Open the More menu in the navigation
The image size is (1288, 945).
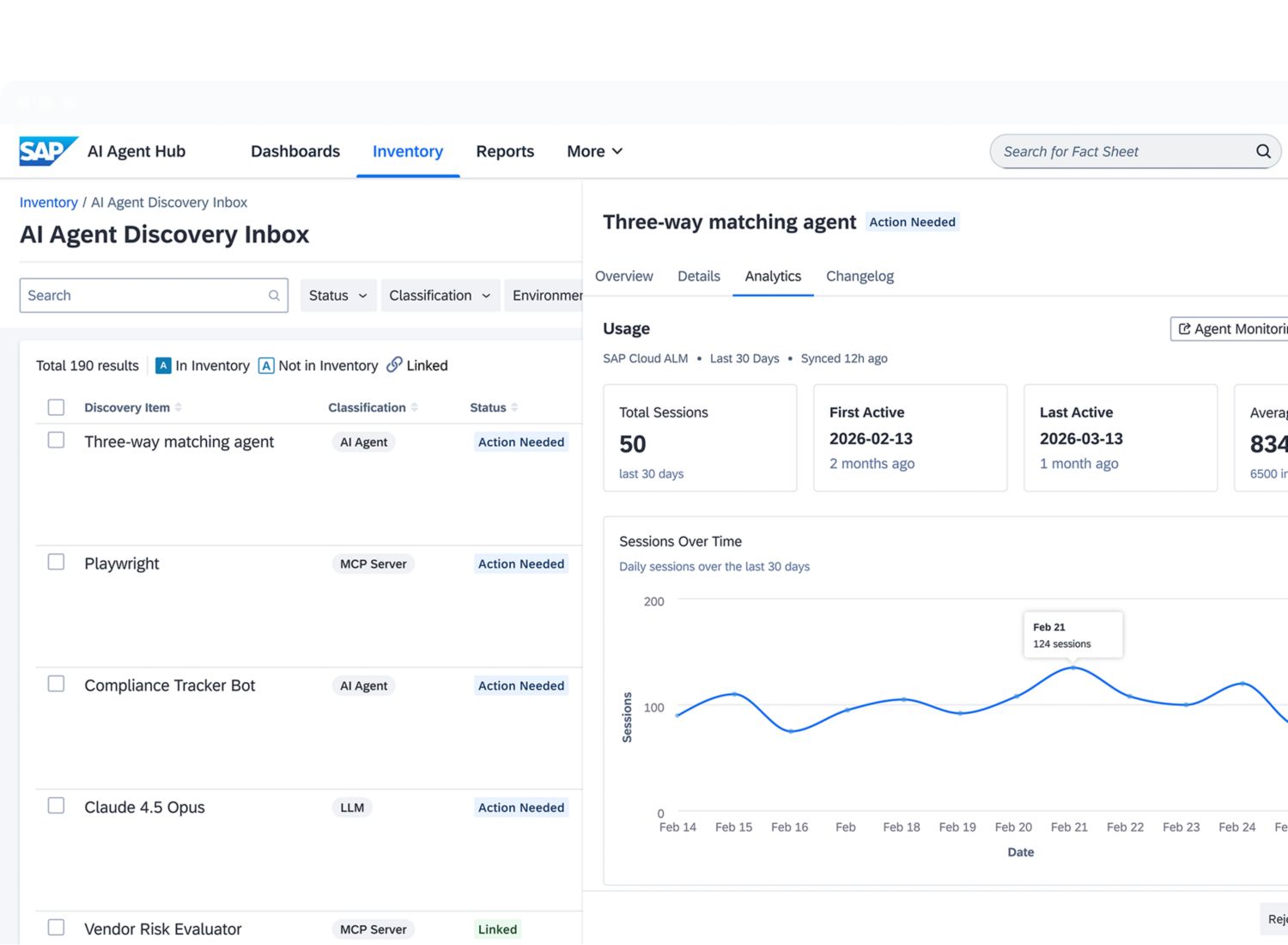[x=594, y=151]
